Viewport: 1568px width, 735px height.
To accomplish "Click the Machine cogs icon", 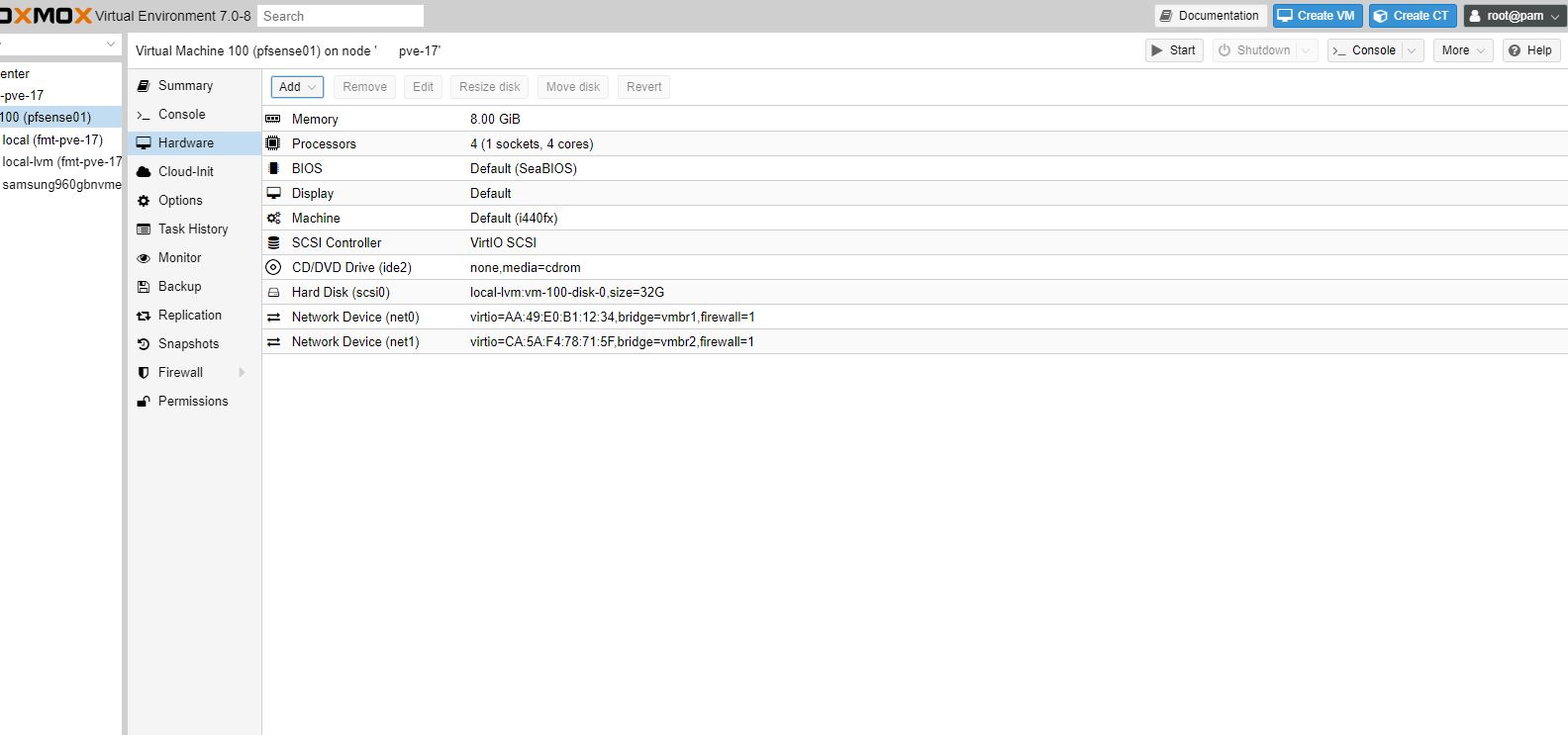I will point(273,218).
